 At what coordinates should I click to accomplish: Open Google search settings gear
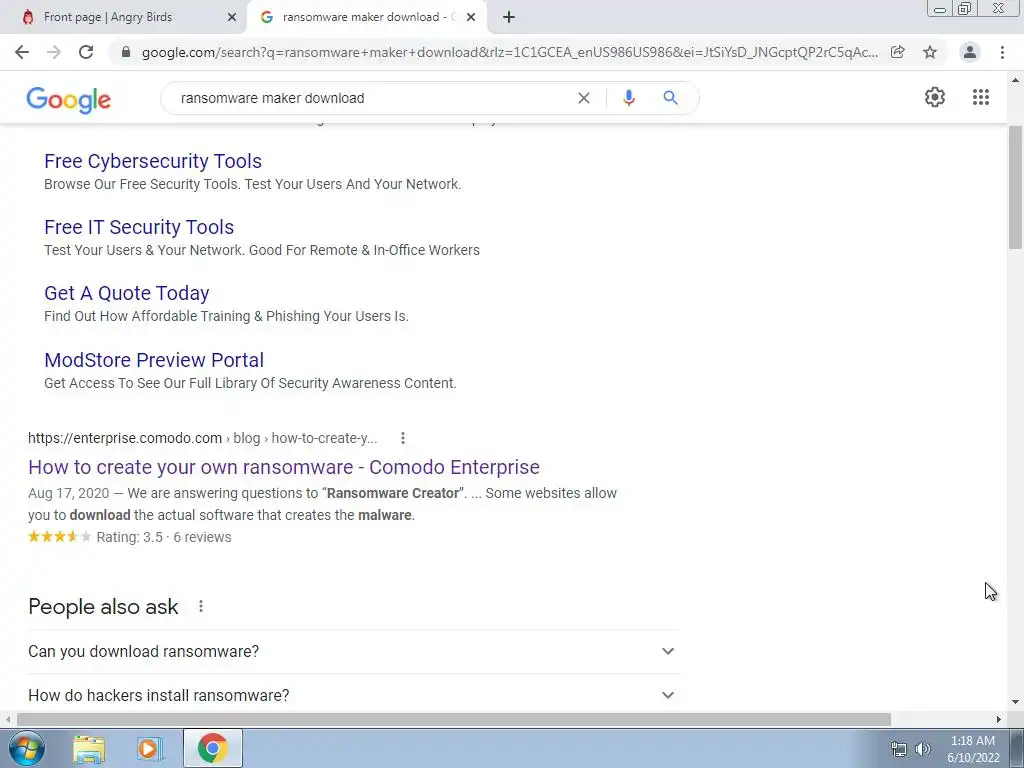(x=935, y=97)
